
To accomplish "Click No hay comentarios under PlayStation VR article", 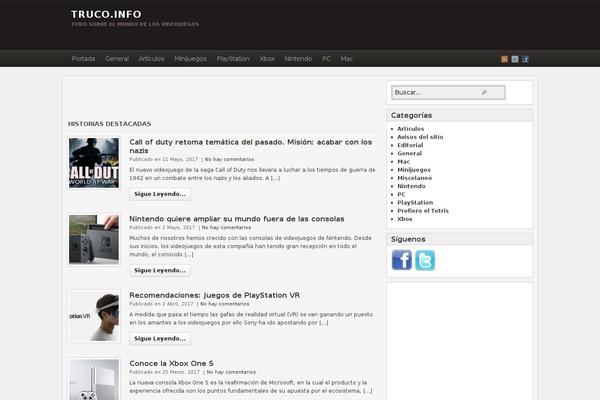I will point(224,304).
